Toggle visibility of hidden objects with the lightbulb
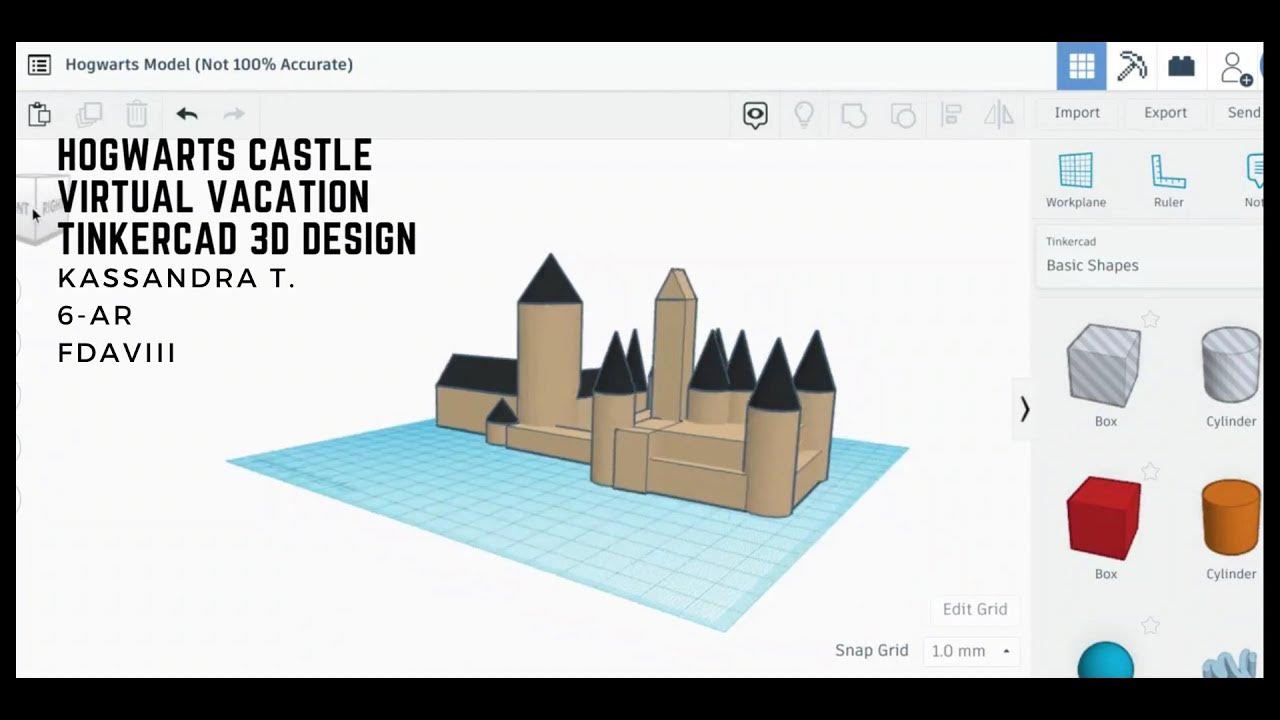Screen dimensions: 1280x720 click(804, 114)
